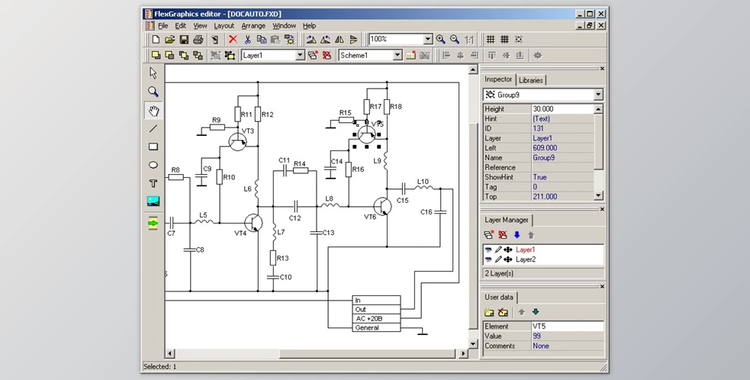750x380 pixels.
Task: Click the Element value VT5 field
Action: point(567,326)
